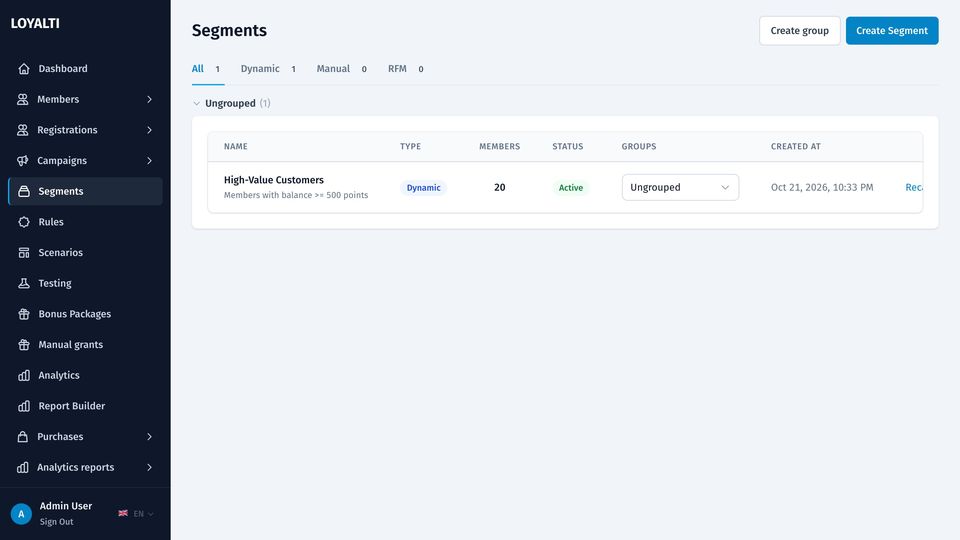
Task: Click the Manual grants gift icon
Action: tap(24, 344)
